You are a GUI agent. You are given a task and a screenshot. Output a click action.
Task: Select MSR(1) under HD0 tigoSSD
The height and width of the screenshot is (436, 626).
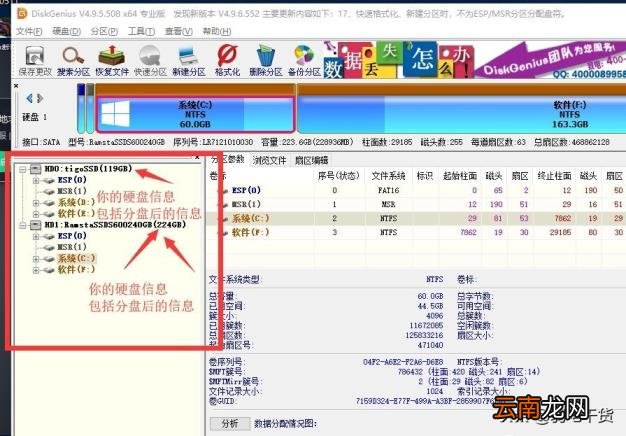[72, 191]
